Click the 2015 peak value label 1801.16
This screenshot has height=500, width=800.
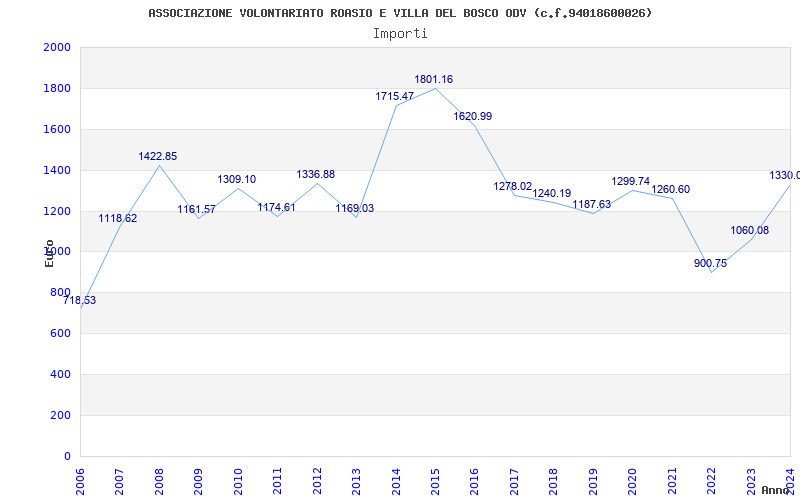[x=433, y=79]
